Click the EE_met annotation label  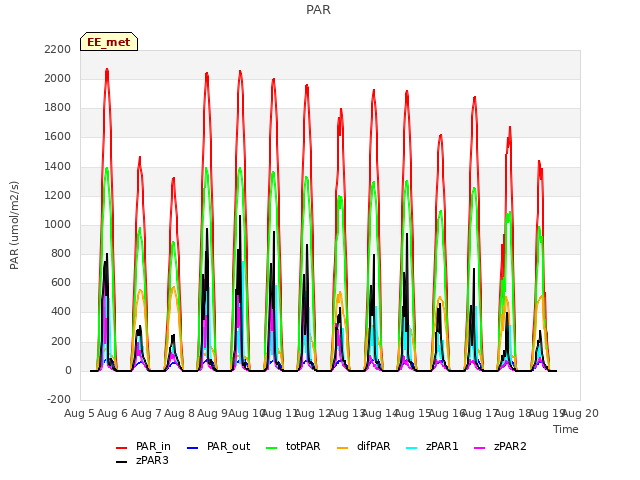(109, 42)
